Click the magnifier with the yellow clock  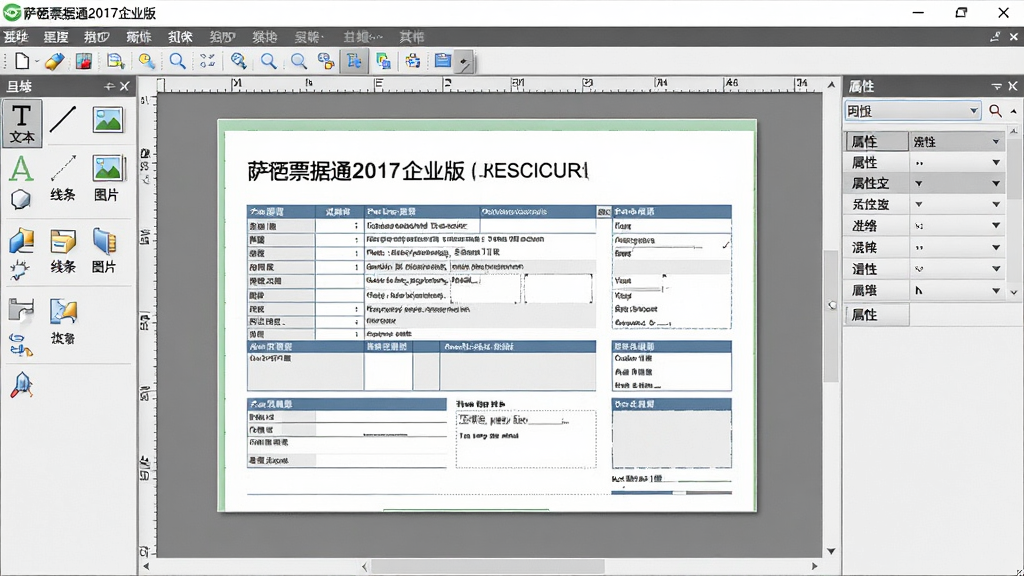[146, 61]
